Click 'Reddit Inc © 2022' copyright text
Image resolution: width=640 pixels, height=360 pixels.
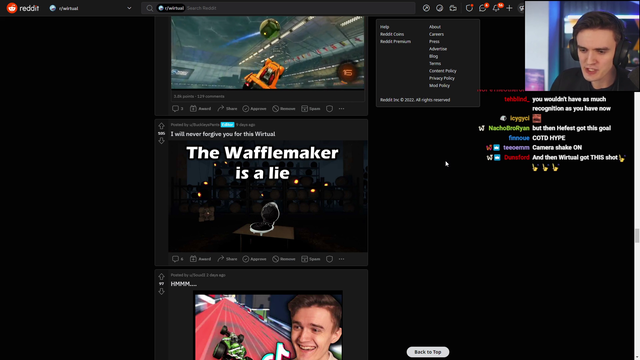coord(415,100)
